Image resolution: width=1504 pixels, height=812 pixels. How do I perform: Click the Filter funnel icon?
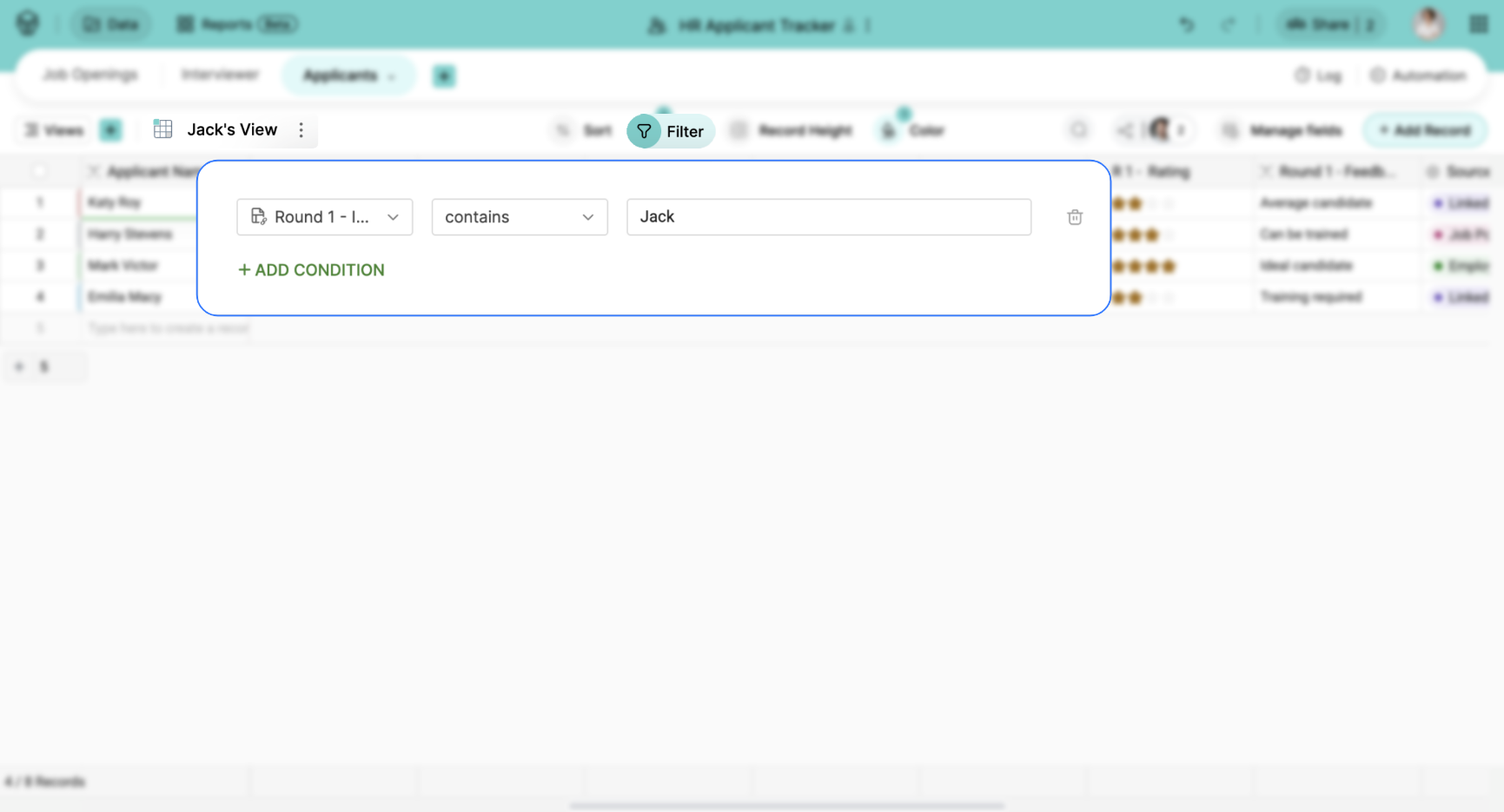(644, 131)
